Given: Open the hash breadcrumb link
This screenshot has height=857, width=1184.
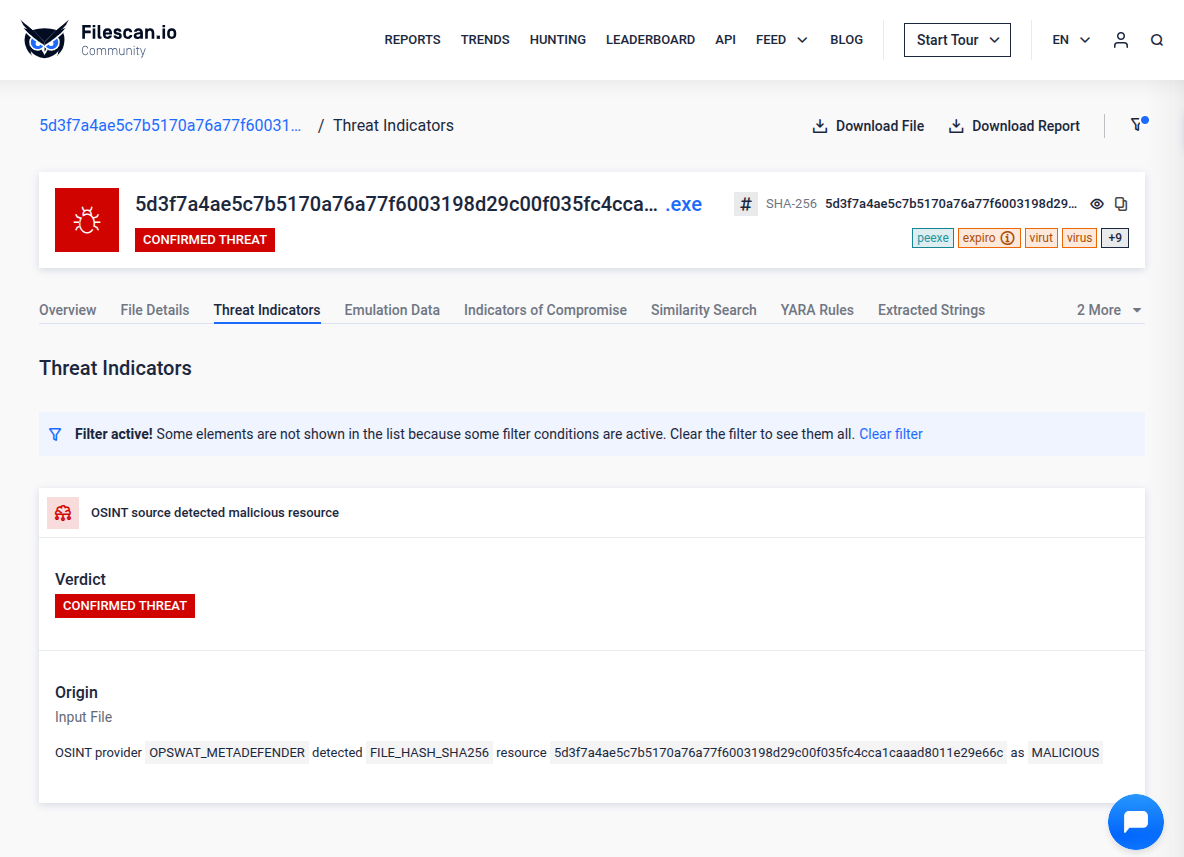Looking at the screenshot, I should coord(170,125).
